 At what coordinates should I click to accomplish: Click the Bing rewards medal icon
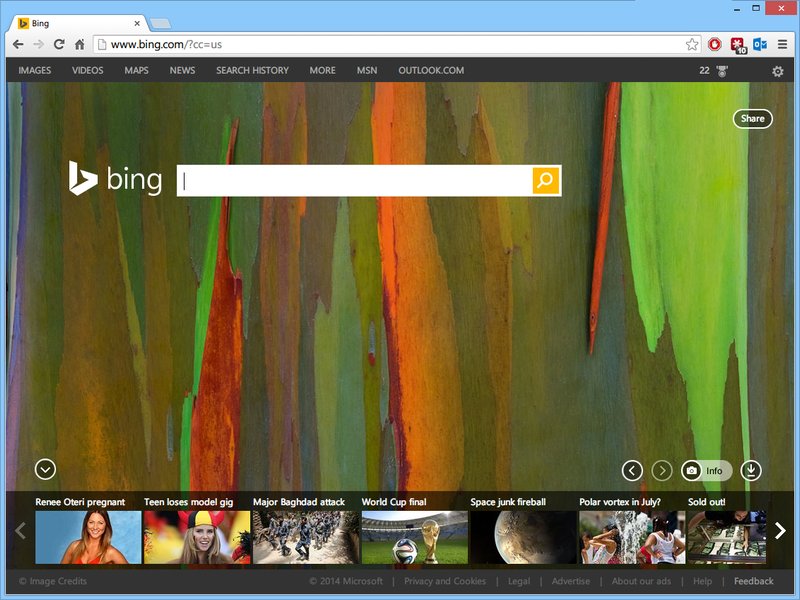coord(721,71)
